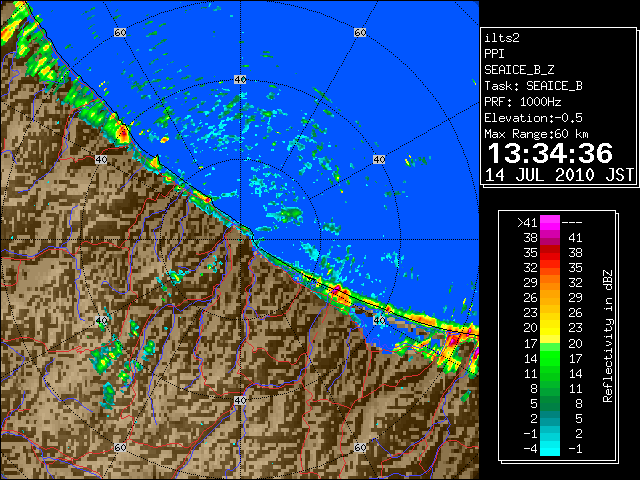Click the bright green band in the legend

550,358
